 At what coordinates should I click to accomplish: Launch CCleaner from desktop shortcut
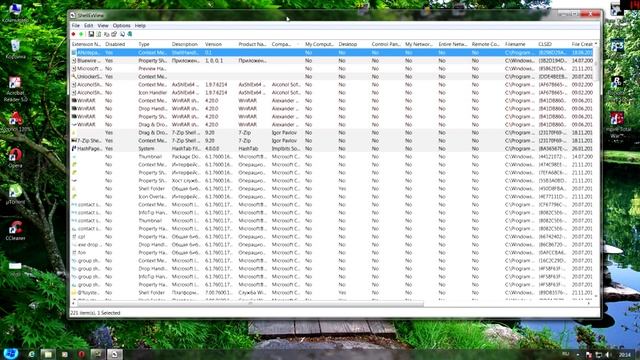tap(15, 230)
